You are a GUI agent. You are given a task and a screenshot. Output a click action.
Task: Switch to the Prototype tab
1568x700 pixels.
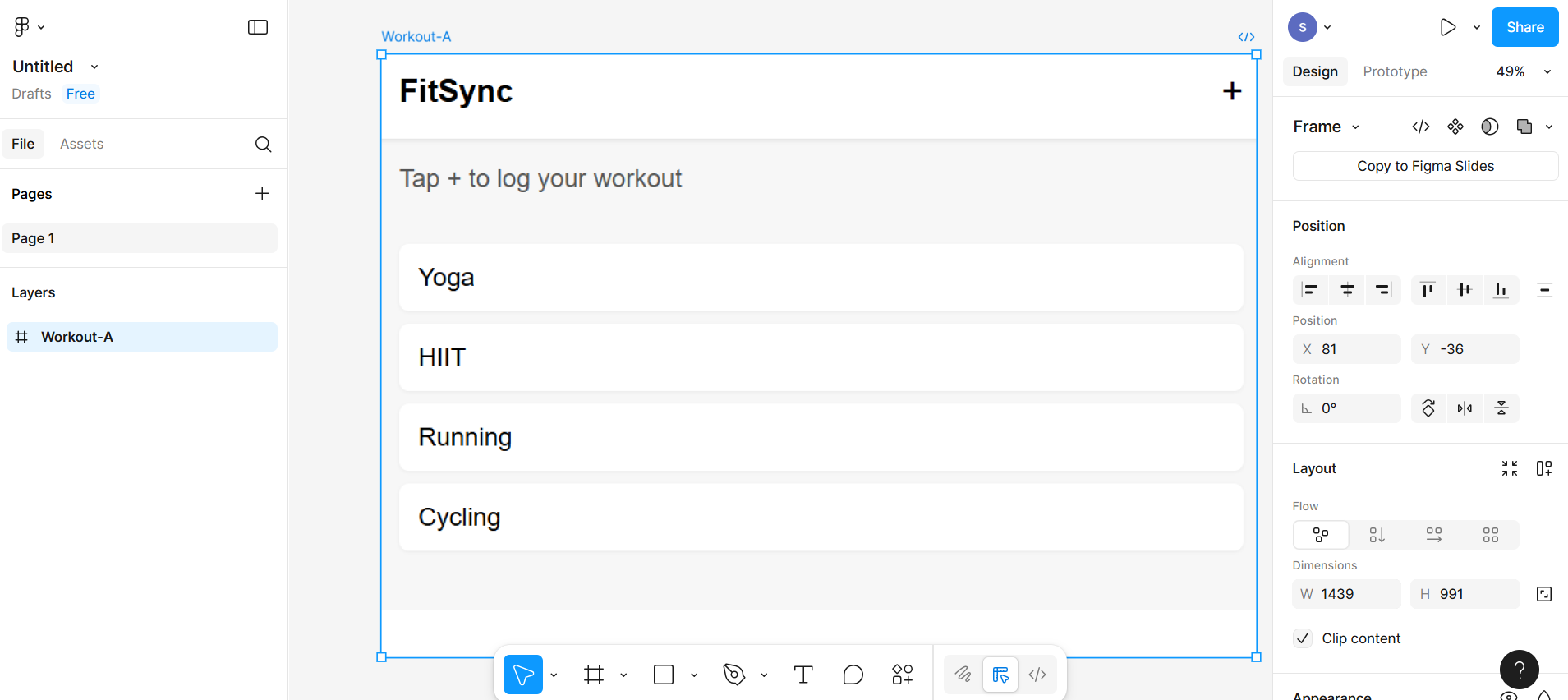(1395, 71)
